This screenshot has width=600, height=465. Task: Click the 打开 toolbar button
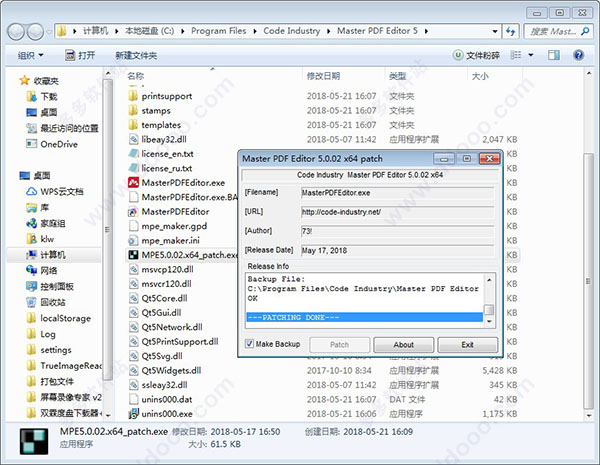(80, 55)
